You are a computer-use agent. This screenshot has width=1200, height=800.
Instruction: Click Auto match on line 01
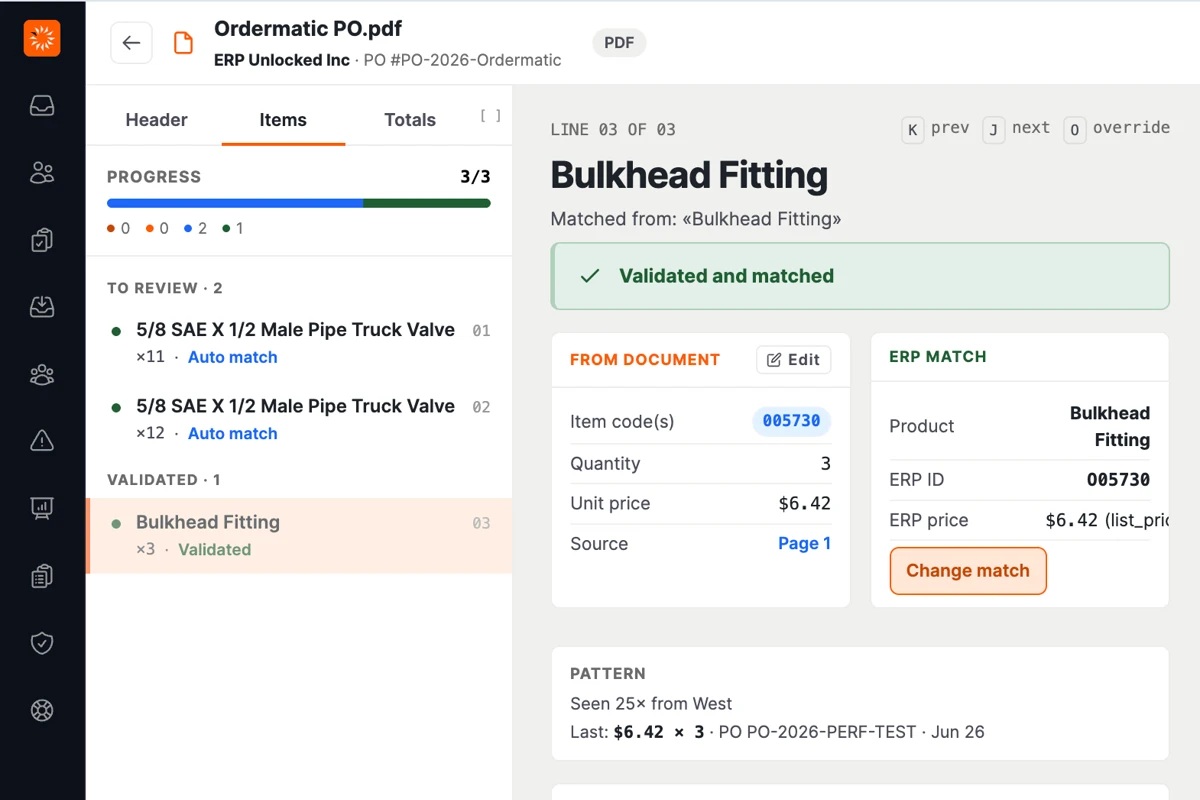232,357
